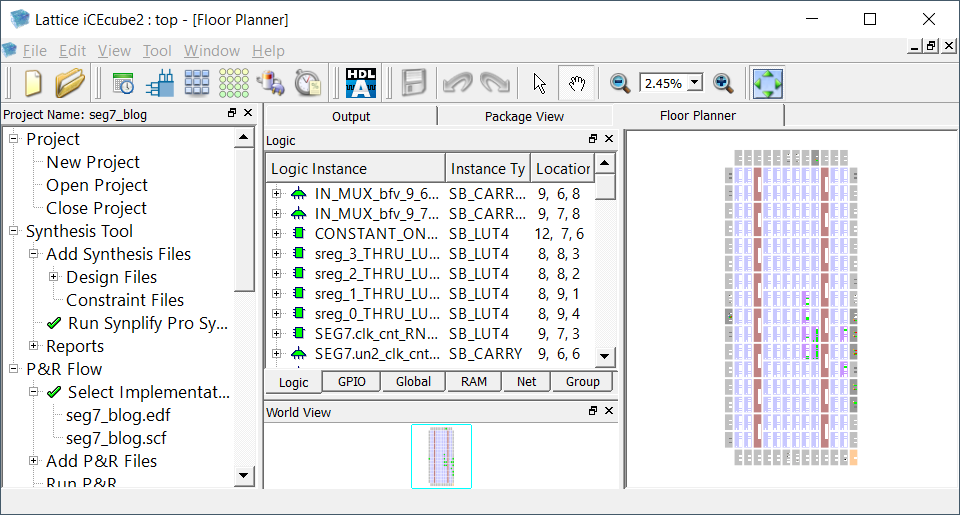
Task: Select the GPIO tab
Action: click(x=351, y=382)
